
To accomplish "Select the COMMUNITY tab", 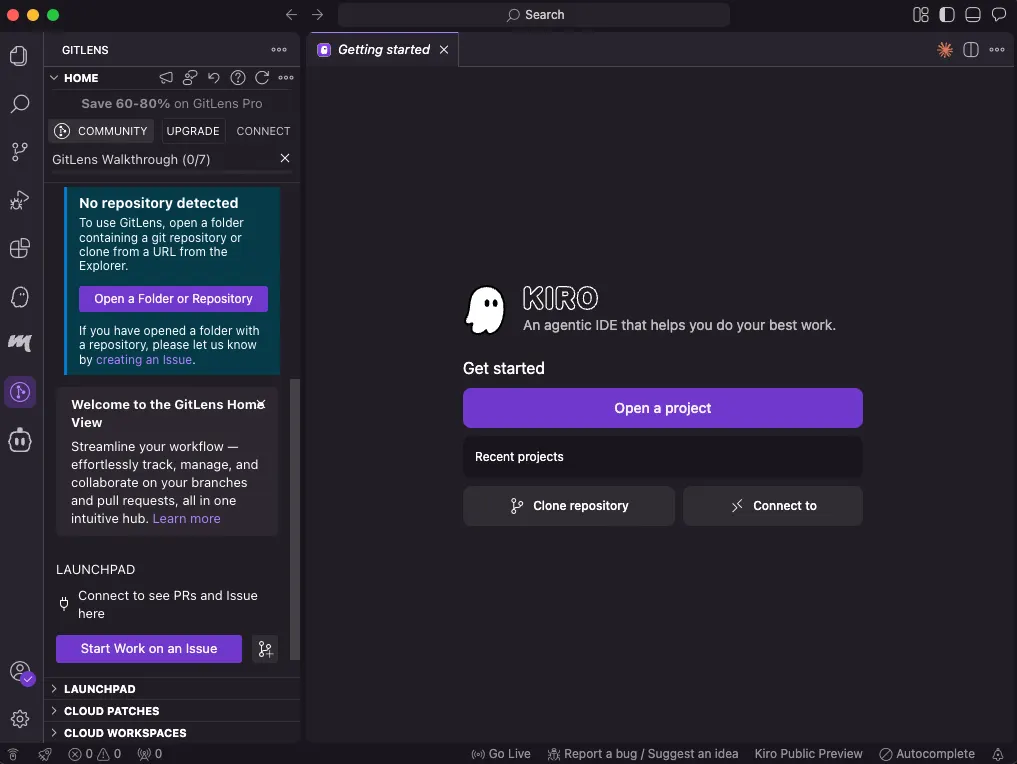I will (101, 131).
